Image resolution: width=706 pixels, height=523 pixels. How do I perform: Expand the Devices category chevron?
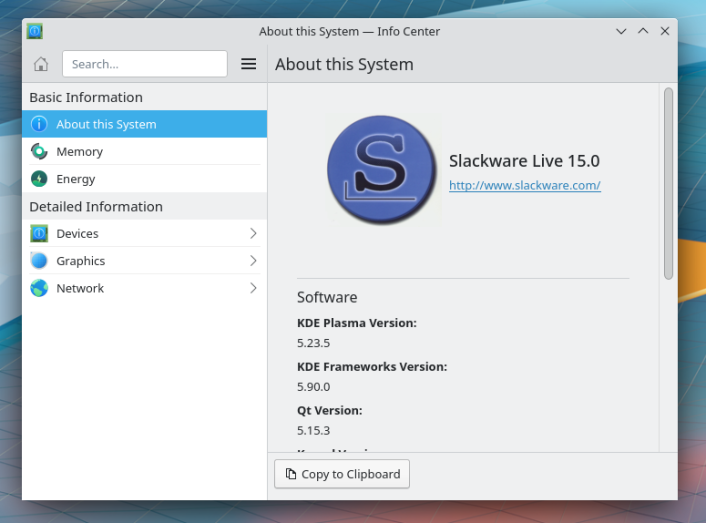[x=253, y=233]
